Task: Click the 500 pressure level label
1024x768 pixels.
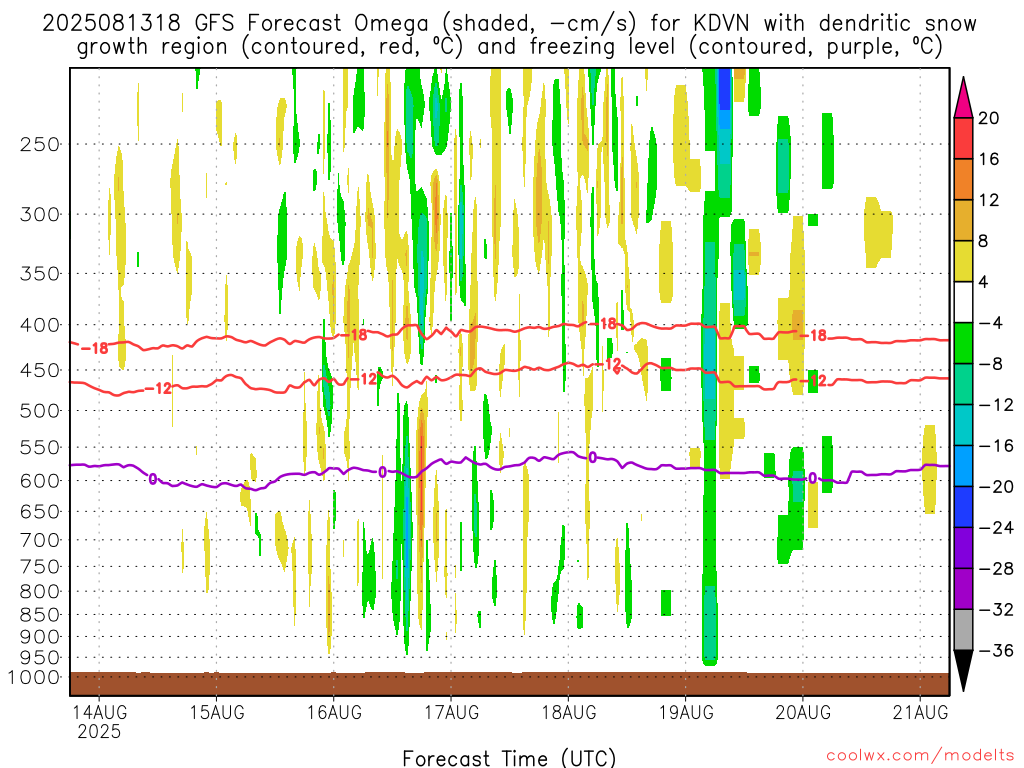Action: (40, 411)
